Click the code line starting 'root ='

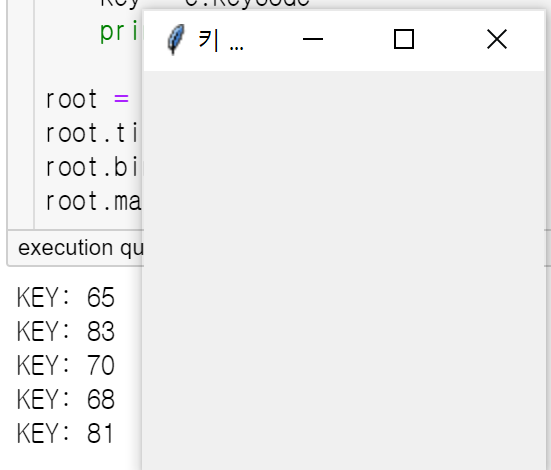click(x=87, y=99)
